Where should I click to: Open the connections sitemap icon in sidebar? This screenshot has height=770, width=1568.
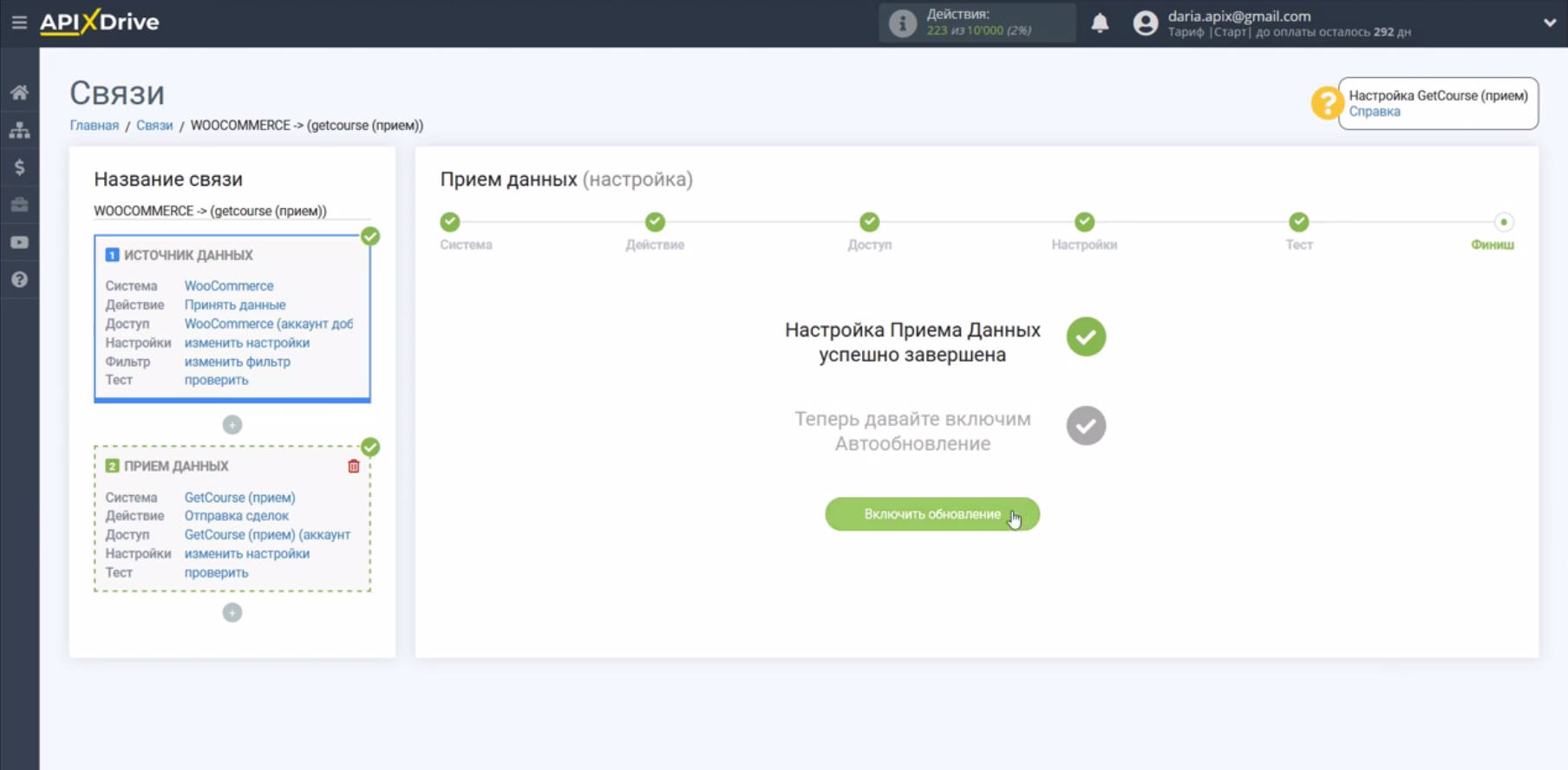pos(19,130)
